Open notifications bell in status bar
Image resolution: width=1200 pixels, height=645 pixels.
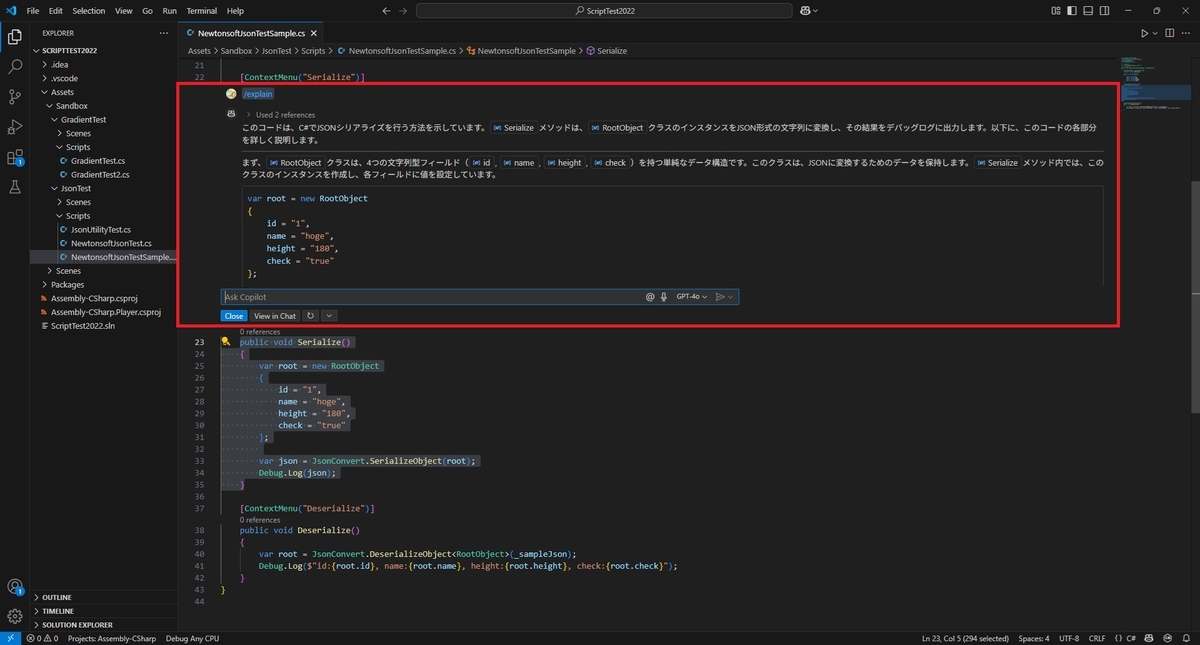tap(1186, 638)
